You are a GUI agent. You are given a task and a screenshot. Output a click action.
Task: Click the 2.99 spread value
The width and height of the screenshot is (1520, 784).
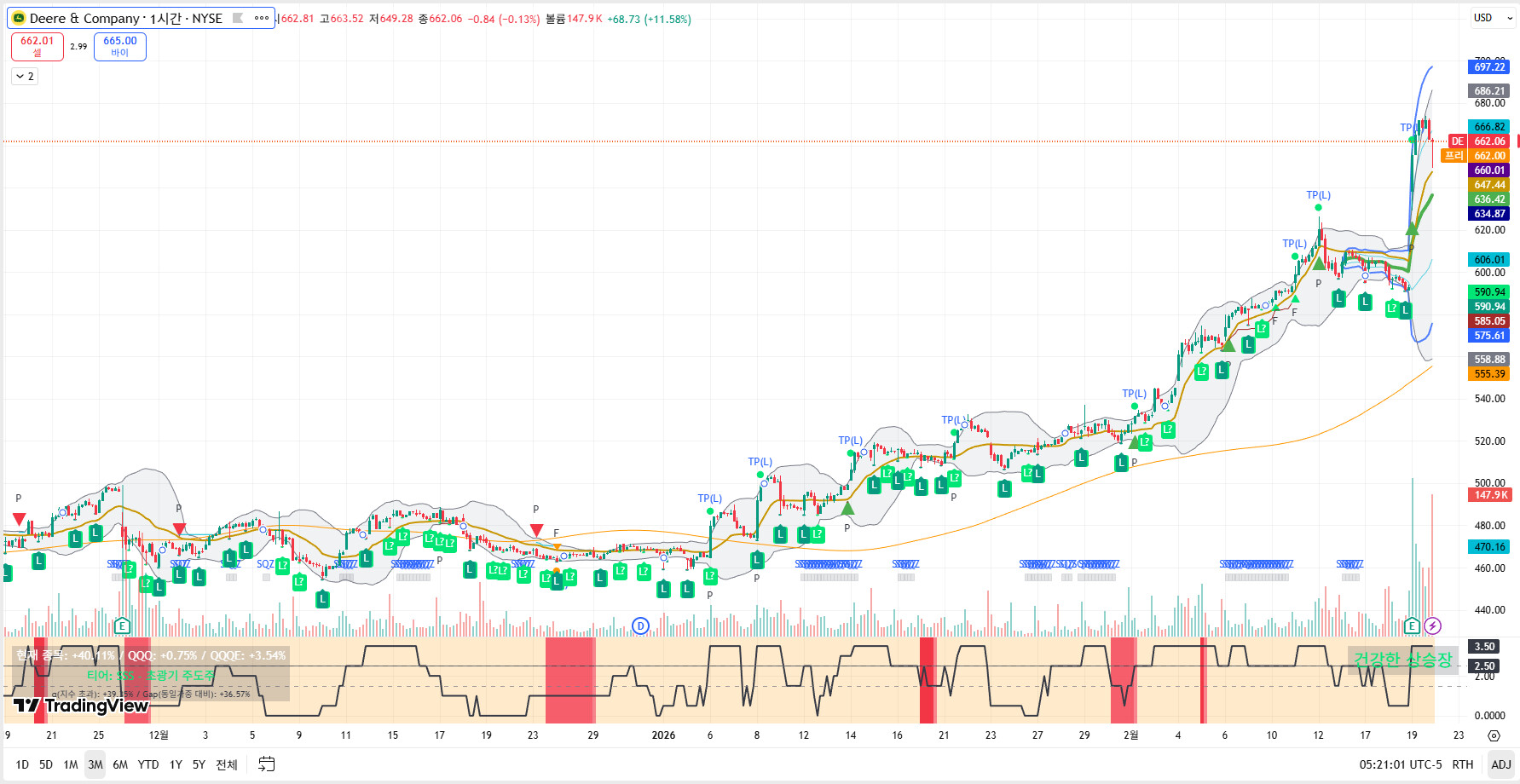[78, 47]
